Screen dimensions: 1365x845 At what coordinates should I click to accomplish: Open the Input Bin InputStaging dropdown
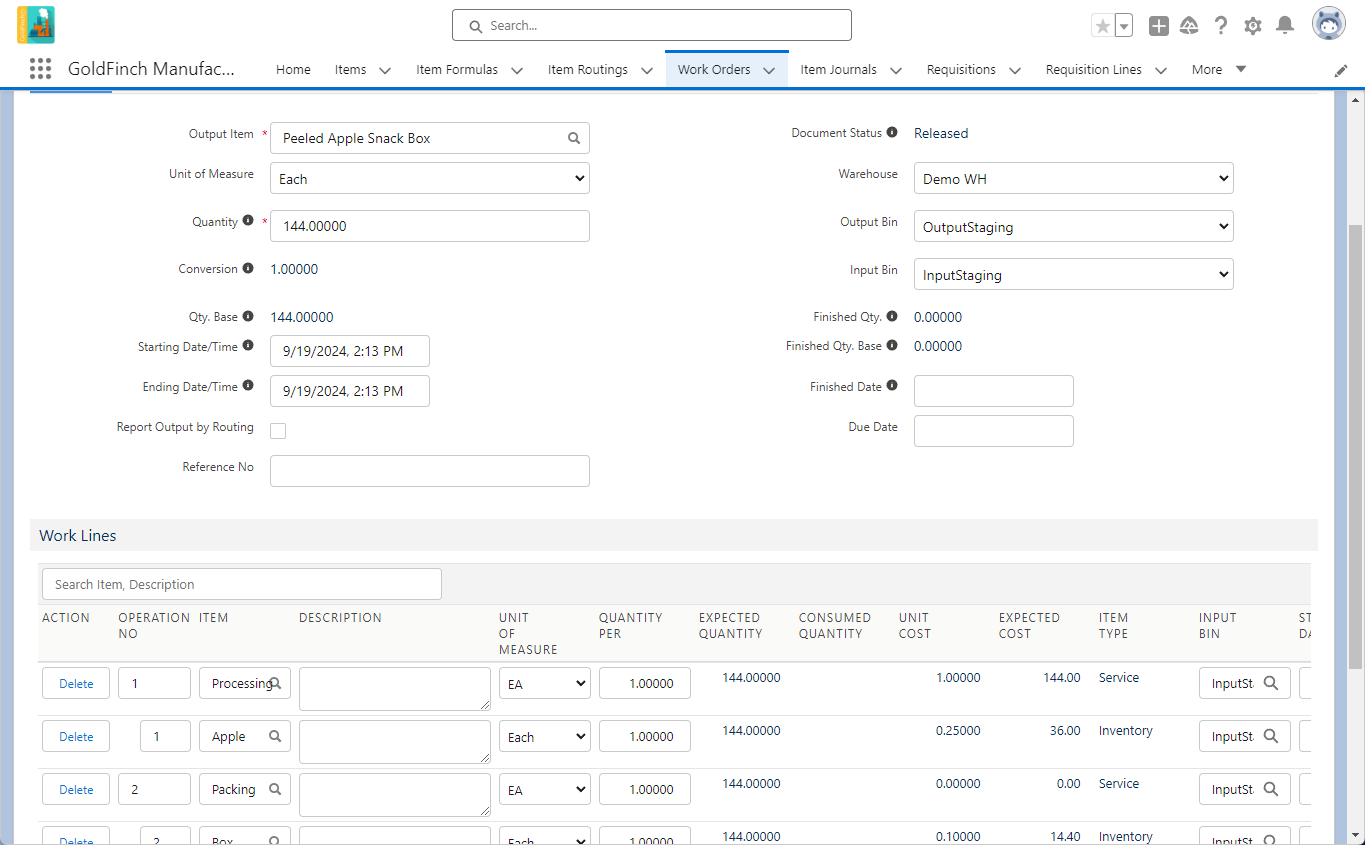pyautogui.click(x=1074, y=275)
